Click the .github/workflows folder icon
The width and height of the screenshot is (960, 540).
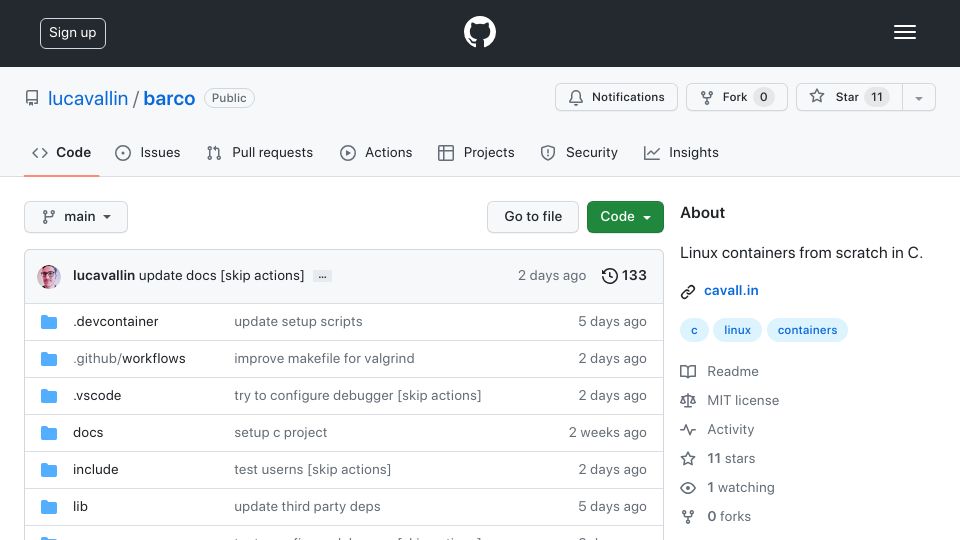49,359
